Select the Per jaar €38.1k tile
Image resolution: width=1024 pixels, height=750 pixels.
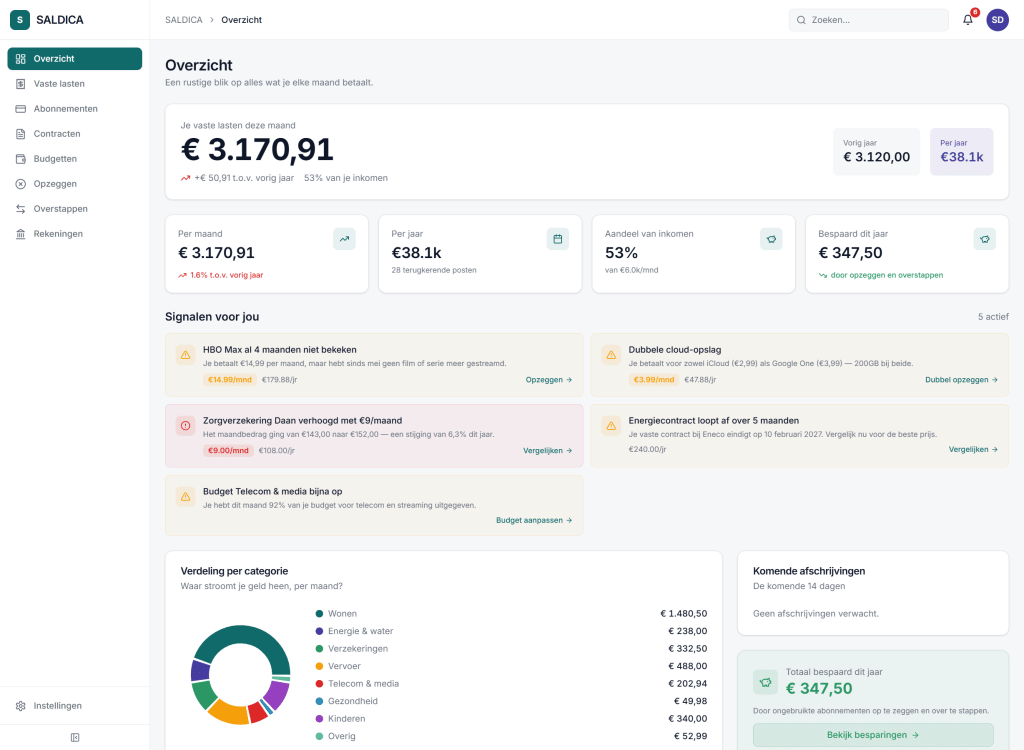pyautogui.click(x=961, y=152)
